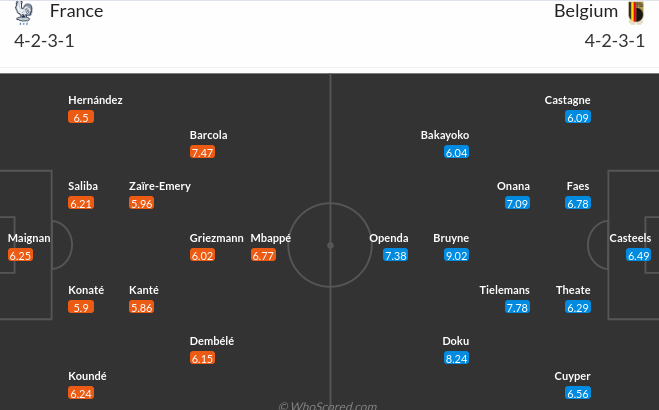
Task: Select Zaïre-Emery's player name
Action: pyautogui.click(x=160, y=186)
